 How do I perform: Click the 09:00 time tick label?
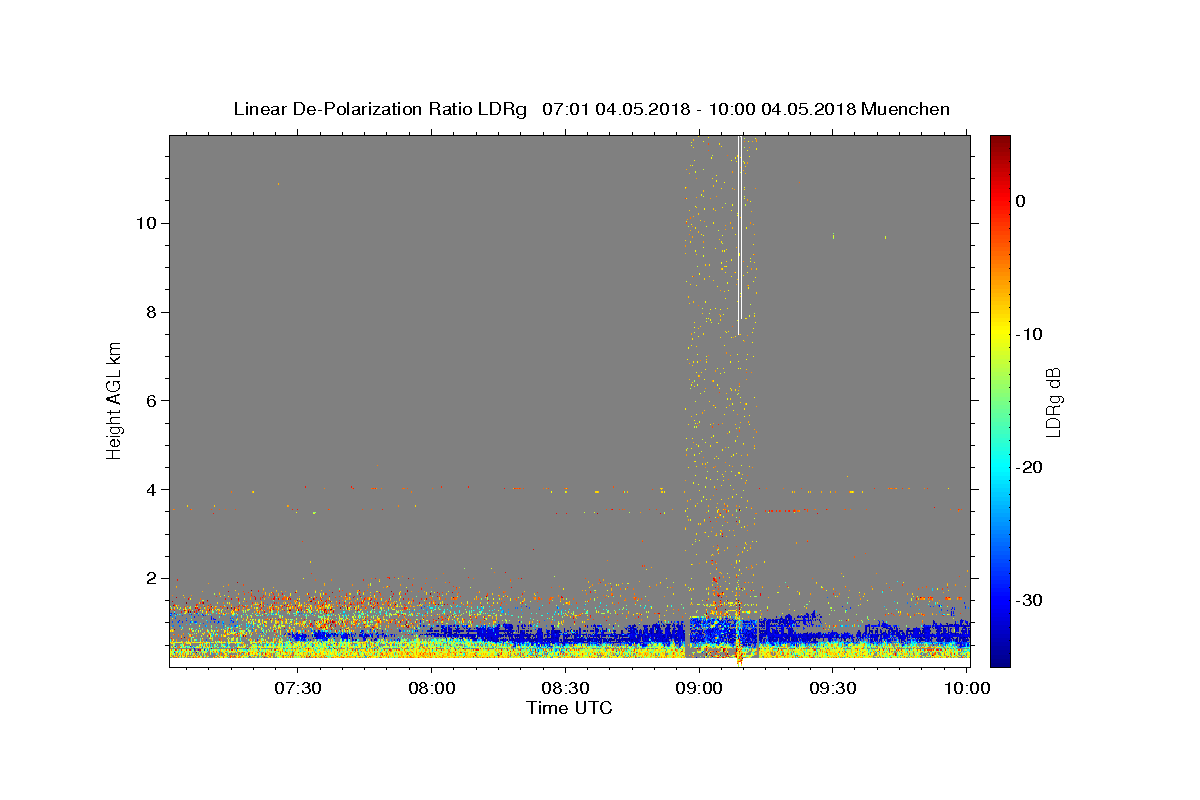click(x=699, y=688)
